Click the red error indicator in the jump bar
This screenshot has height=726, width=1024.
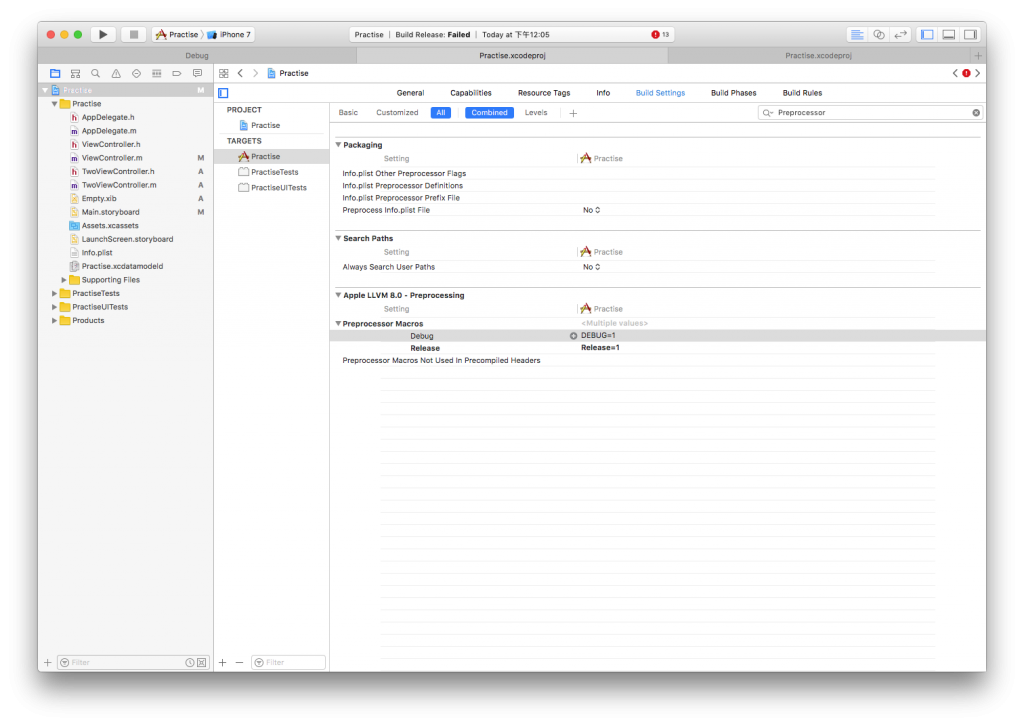coord(967,73)
